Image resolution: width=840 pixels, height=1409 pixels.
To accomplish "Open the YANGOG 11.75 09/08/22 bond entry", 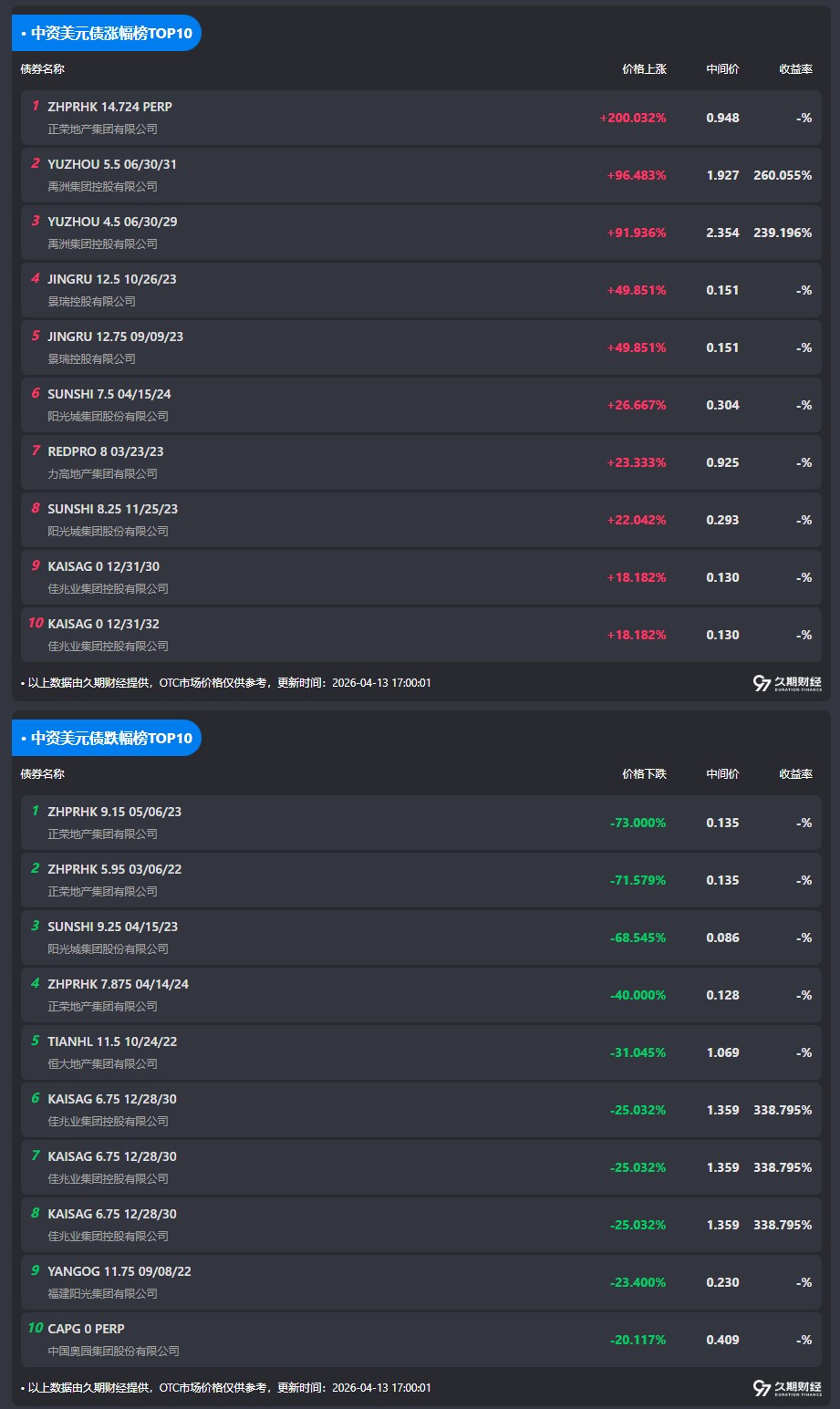I will click(119, 1271).
